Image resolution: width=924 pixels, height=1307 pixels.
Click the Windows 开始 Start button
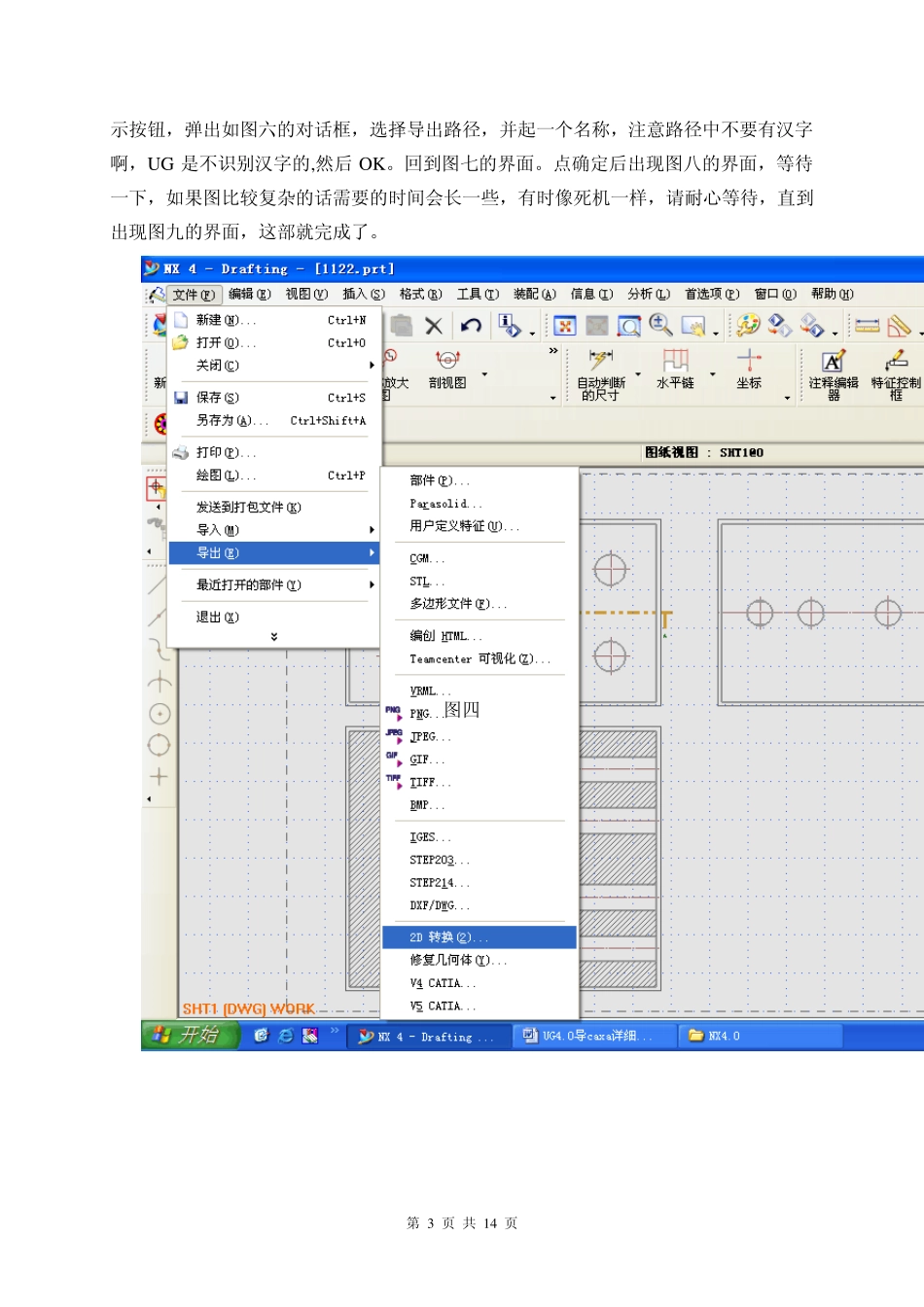190,1036
